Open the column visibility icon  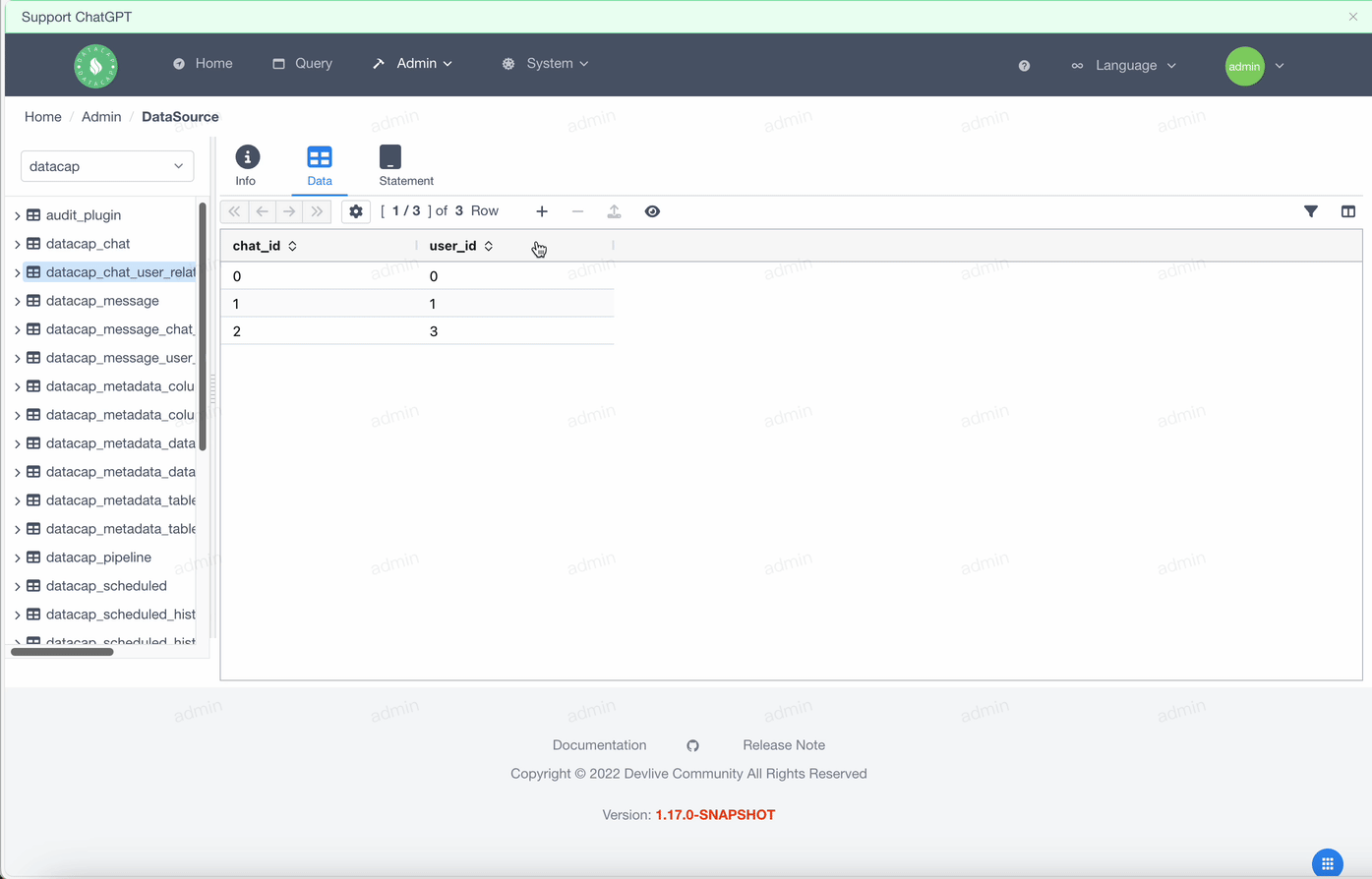point(1348,211)
